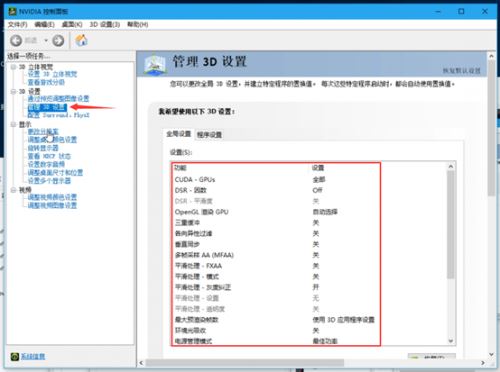Open the second link under 3D 立体视觉
Image resolution: width=500 pixels, height=372 pixels.
pos(46,82)
